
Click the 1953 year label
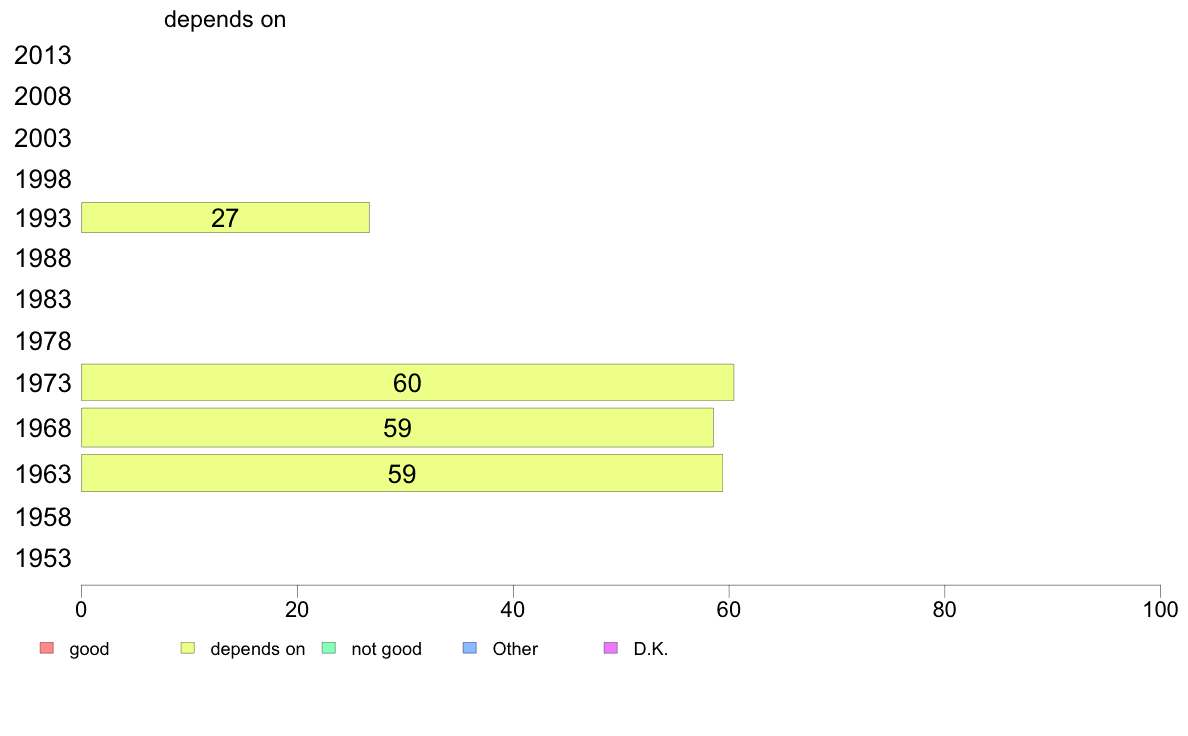pos(43,559)
